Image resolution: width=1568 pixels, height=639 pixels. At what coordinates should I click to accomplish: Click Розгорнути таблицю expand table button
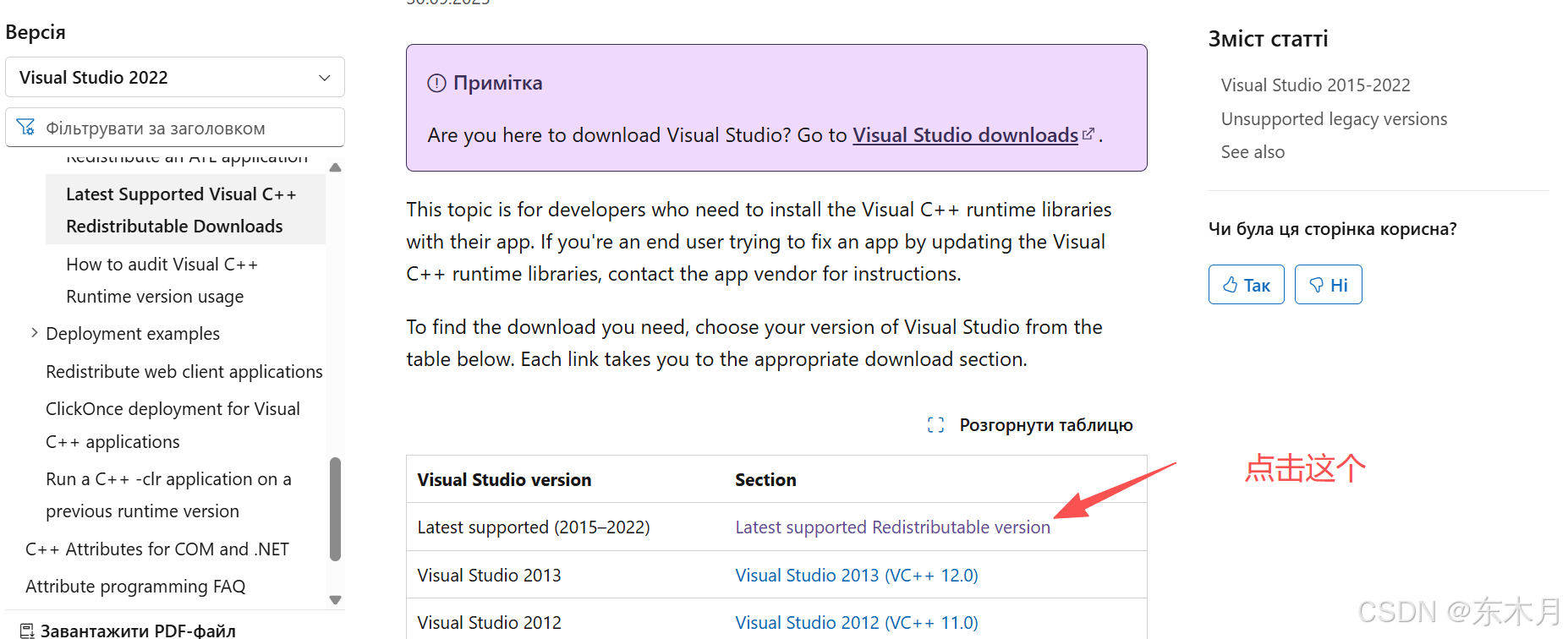[x=1030, y=424]
